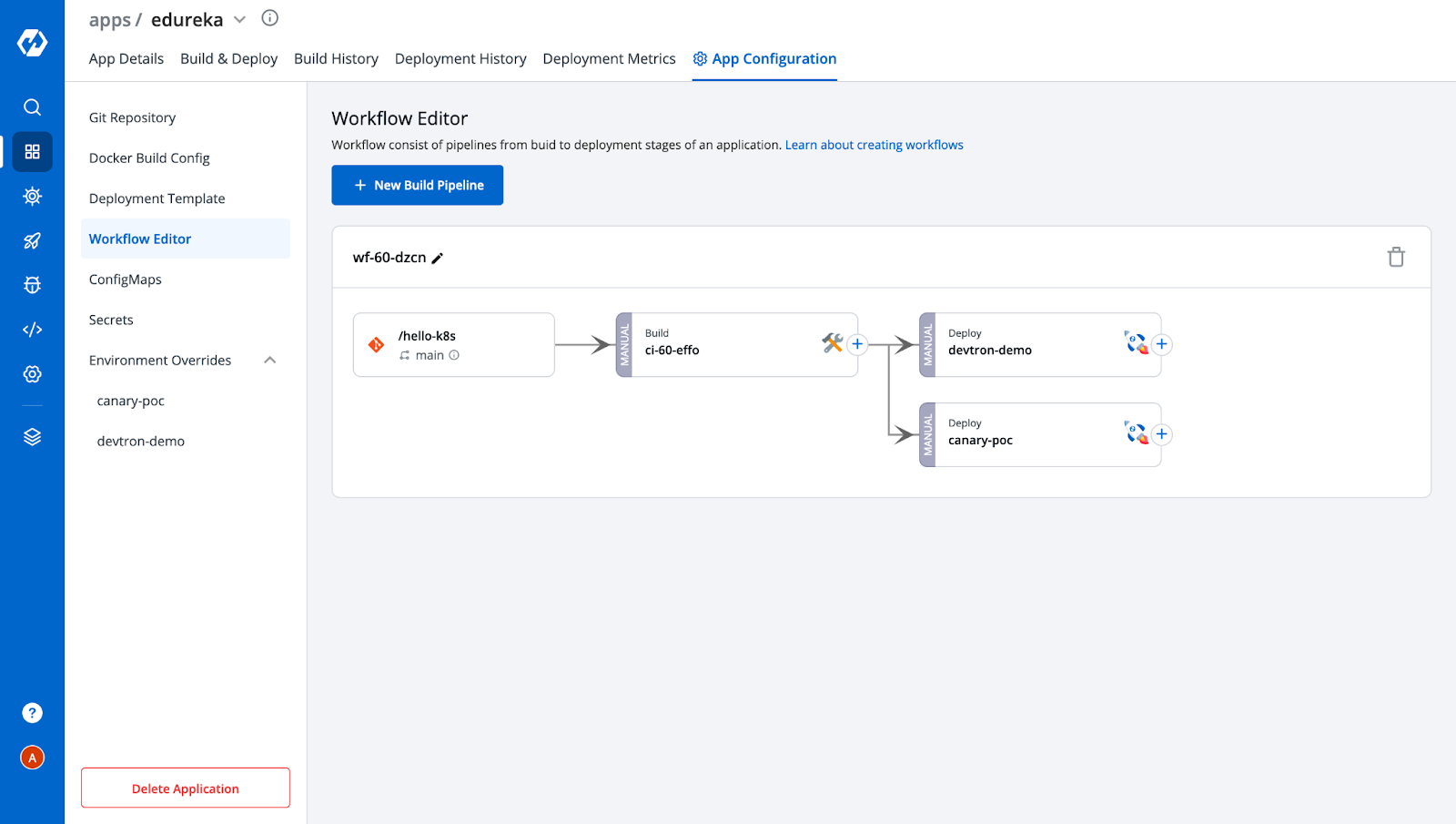This screenshot has width=1456, height=824.
Task: Open the Deployment History tab
Action: coord(460,58)
